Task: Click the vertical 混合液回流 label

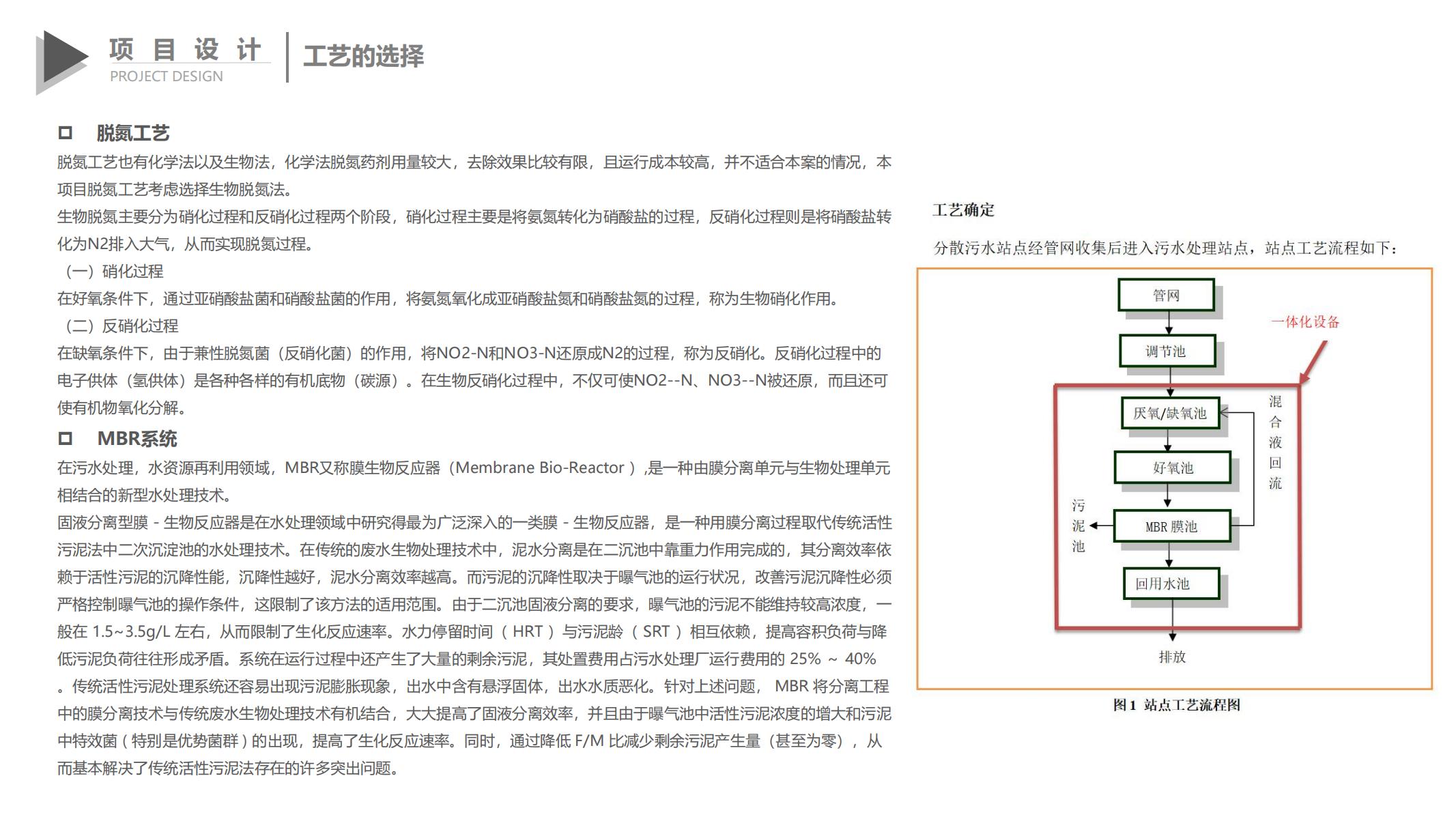Action: [x=1275, y=442]
